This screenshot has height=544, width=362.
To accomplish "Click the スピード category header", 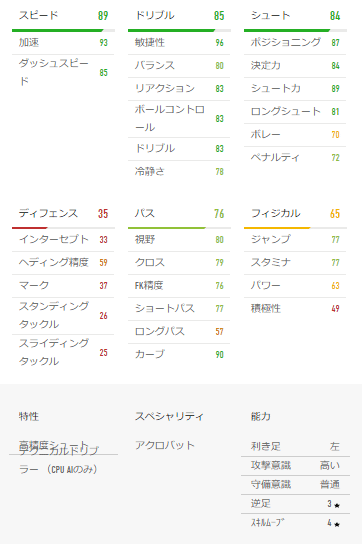I will 39,15.
